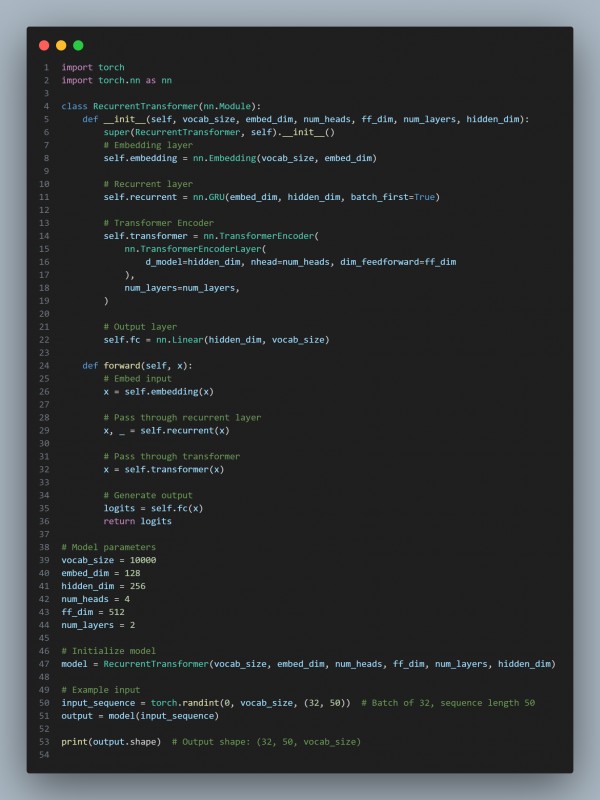Click 'import torch.nn as nn' line

click(116, 80)
